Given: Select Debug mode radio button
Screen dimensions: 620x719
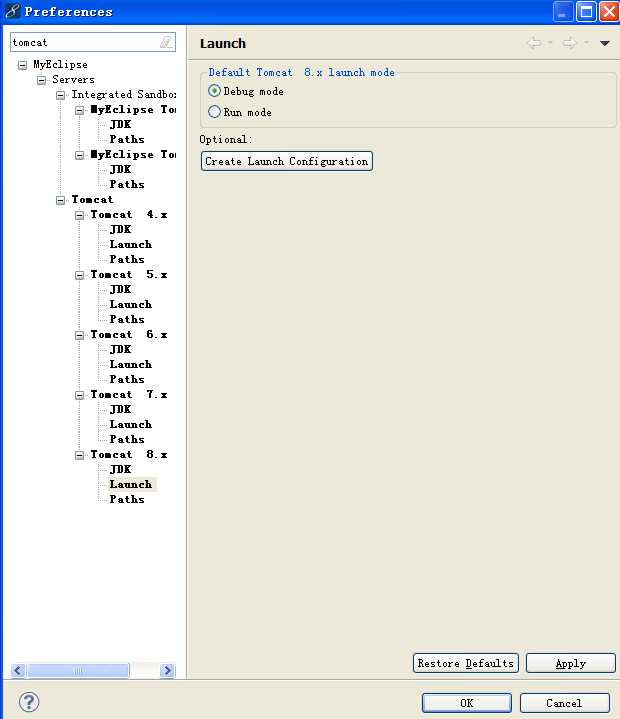Looking at the screenshot, I should click(214, 91).
